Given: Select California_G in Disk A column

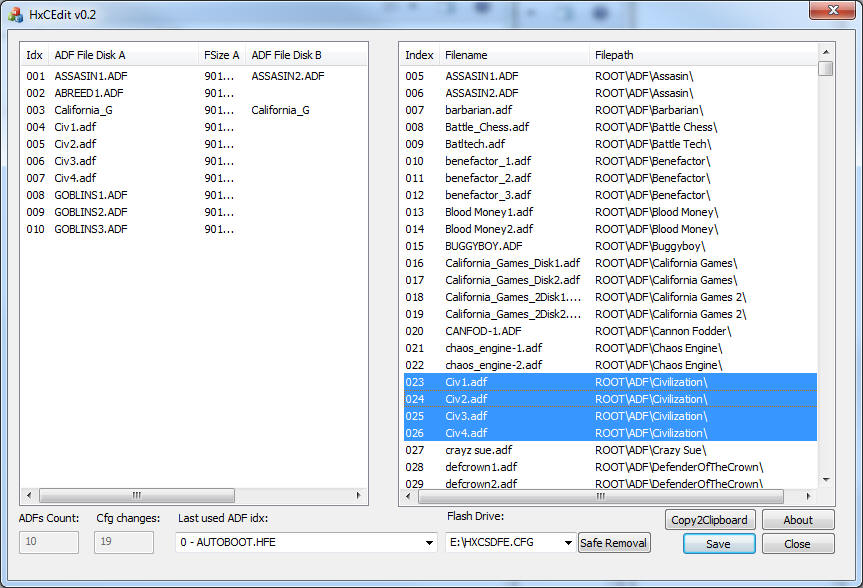Looking at the screenshot, I should (83, 110).
